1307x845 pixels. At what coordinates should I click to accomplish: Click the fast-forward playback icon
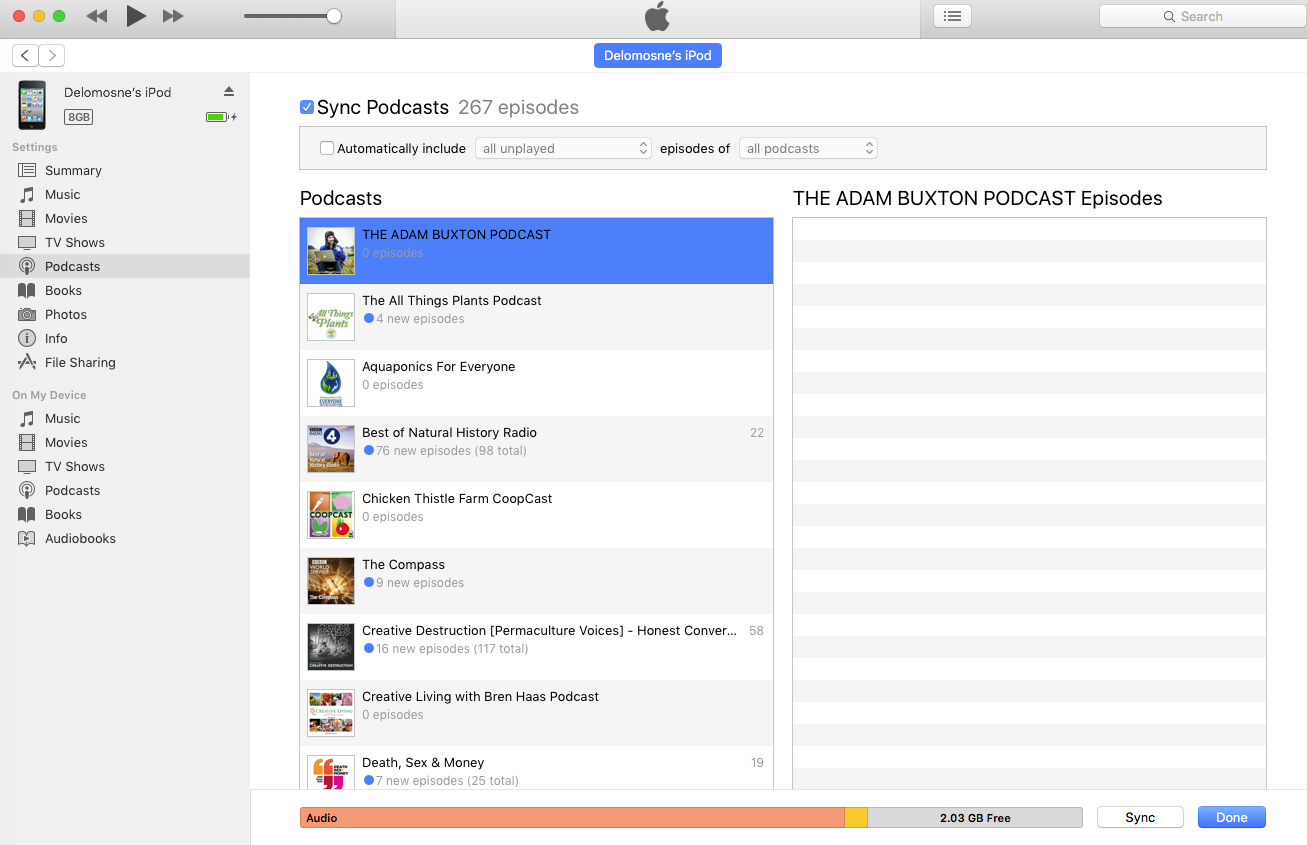(x=173, y=16)
